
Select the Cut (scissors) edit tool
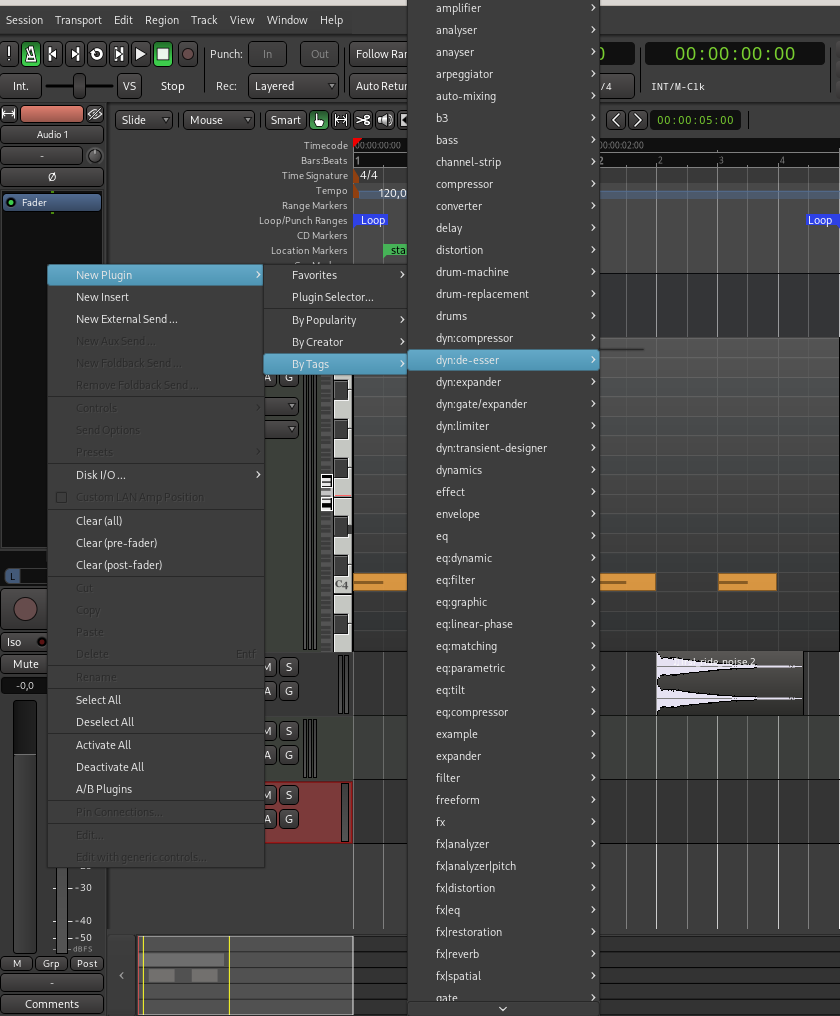pos(363,120)
